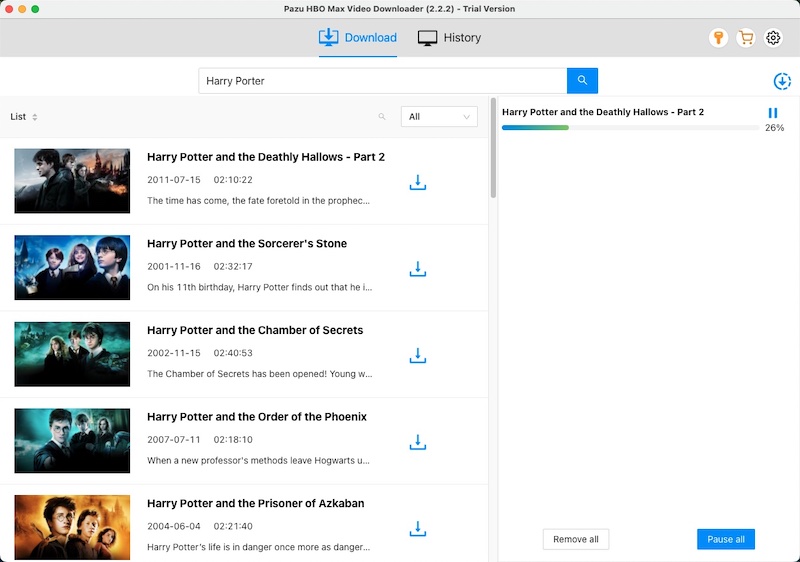800x562 pixels.
Task: Click the Deathly Hallows Part 2 title in results list
Action: [x=266, y=157]
